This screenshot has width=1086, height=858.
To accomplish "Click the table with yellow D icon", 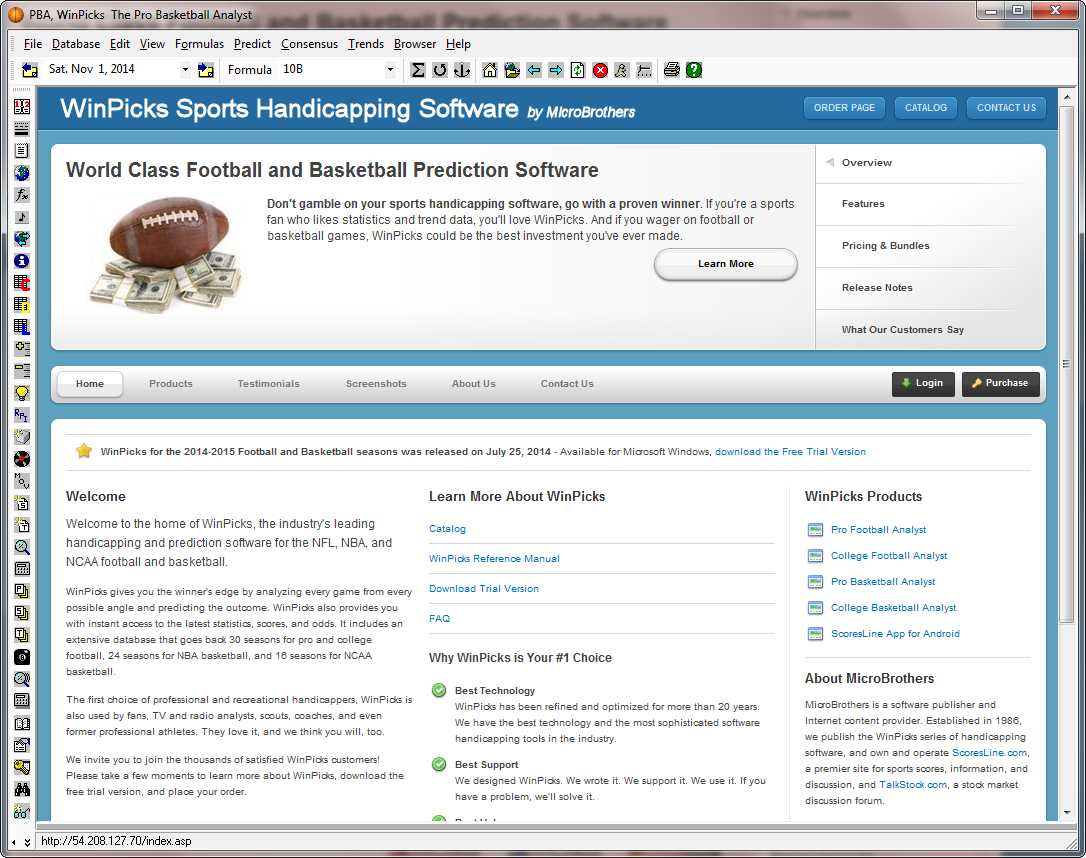I will pos(22,305).
